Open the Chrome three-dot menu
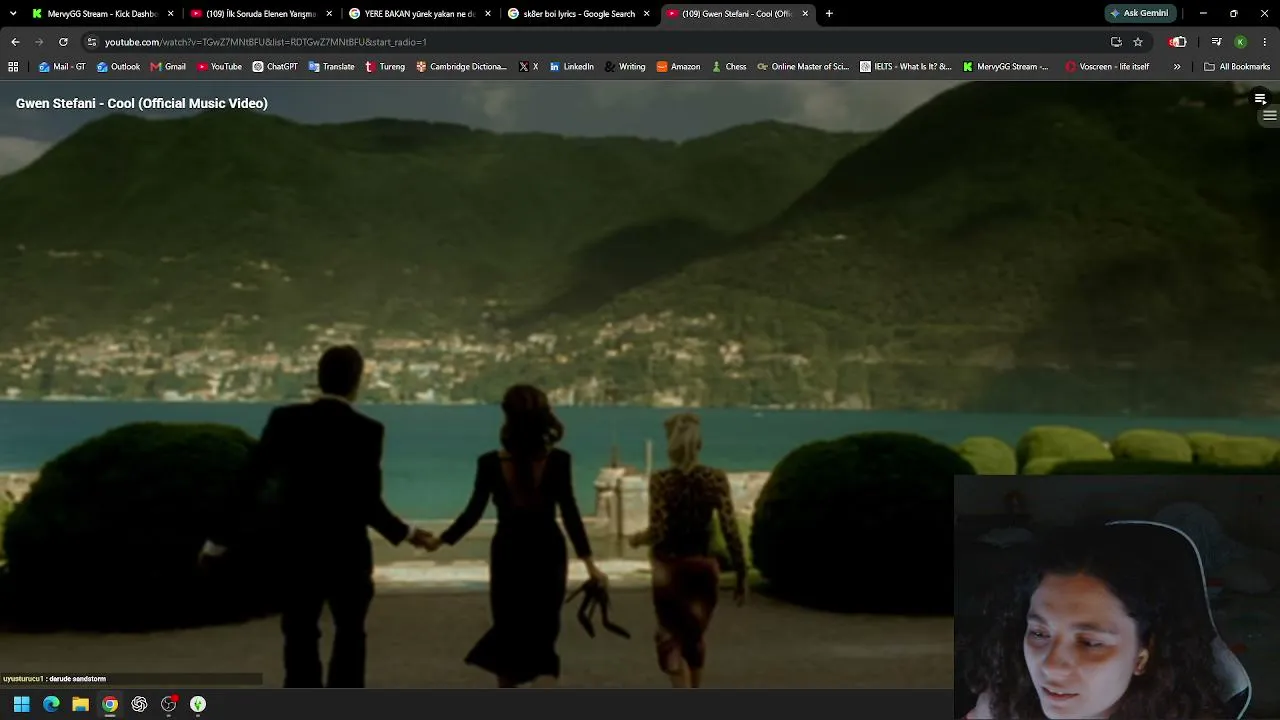 pyautogui.click(x=1265, y=42)
